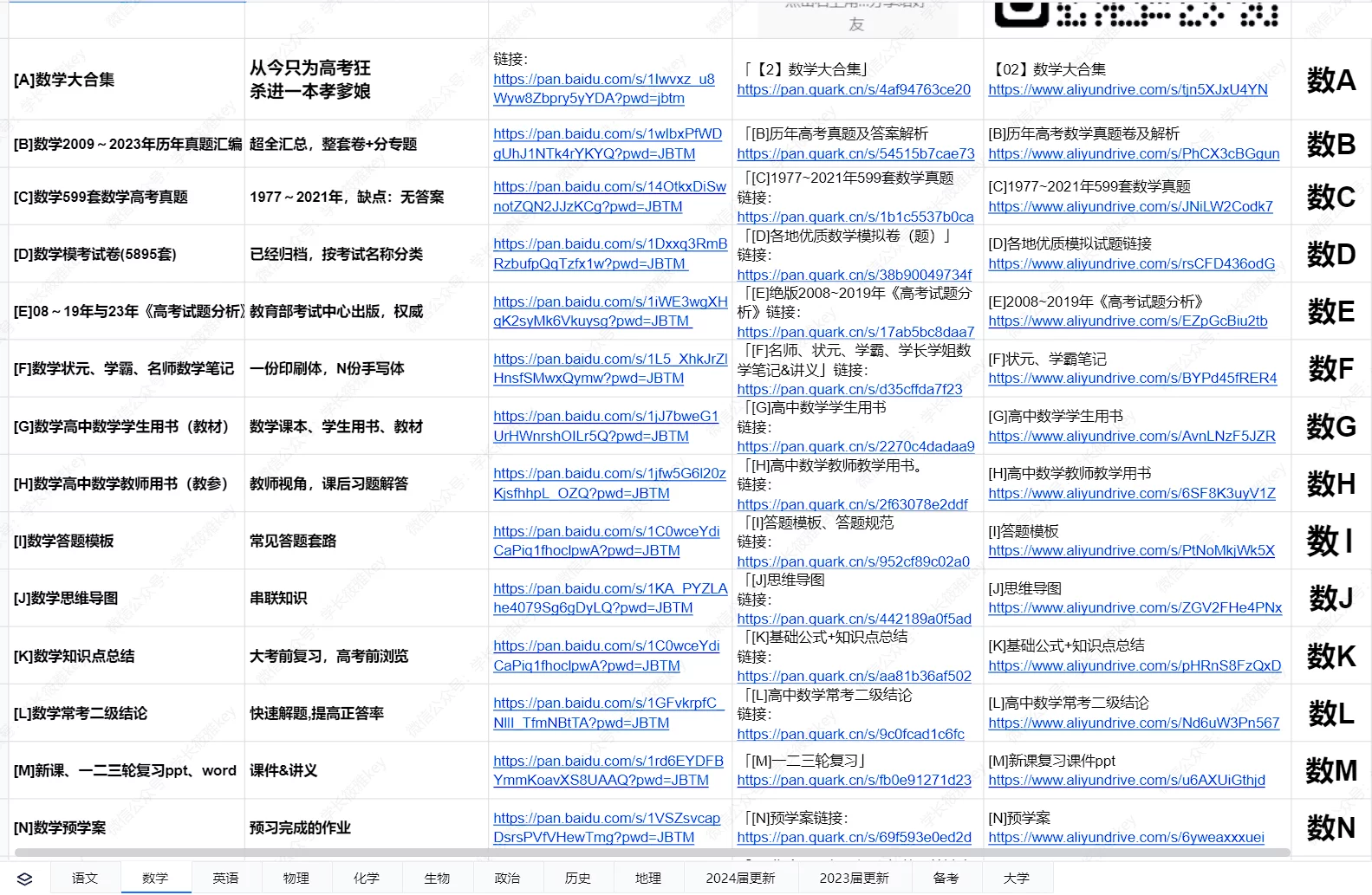The height and width of the screenshot is (895, 1372).
Task: Click the QR code image at the top
Action: 1136,15
